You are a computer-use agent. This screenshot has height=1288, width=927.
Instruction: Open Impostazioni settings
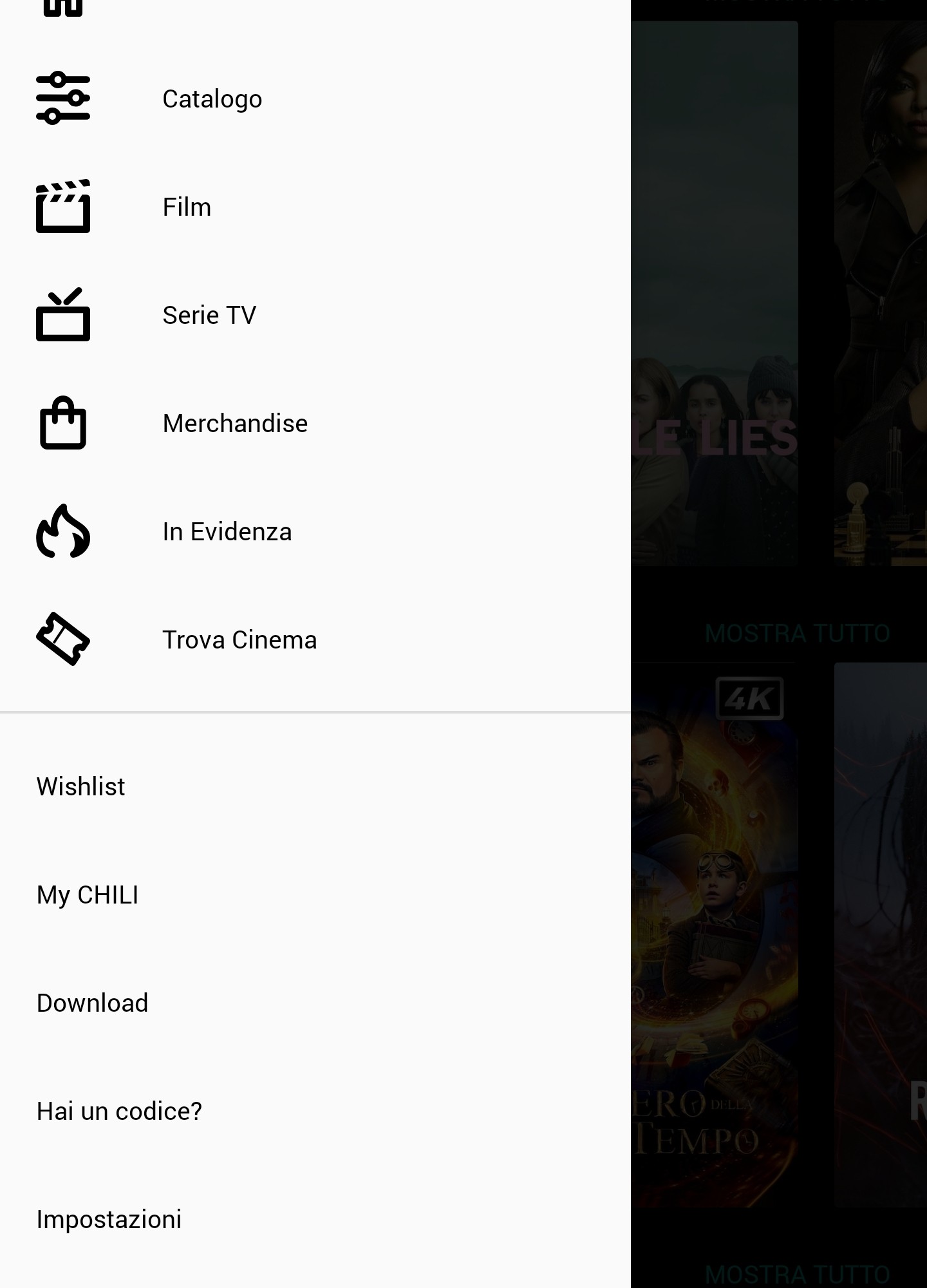(109, 1220)
